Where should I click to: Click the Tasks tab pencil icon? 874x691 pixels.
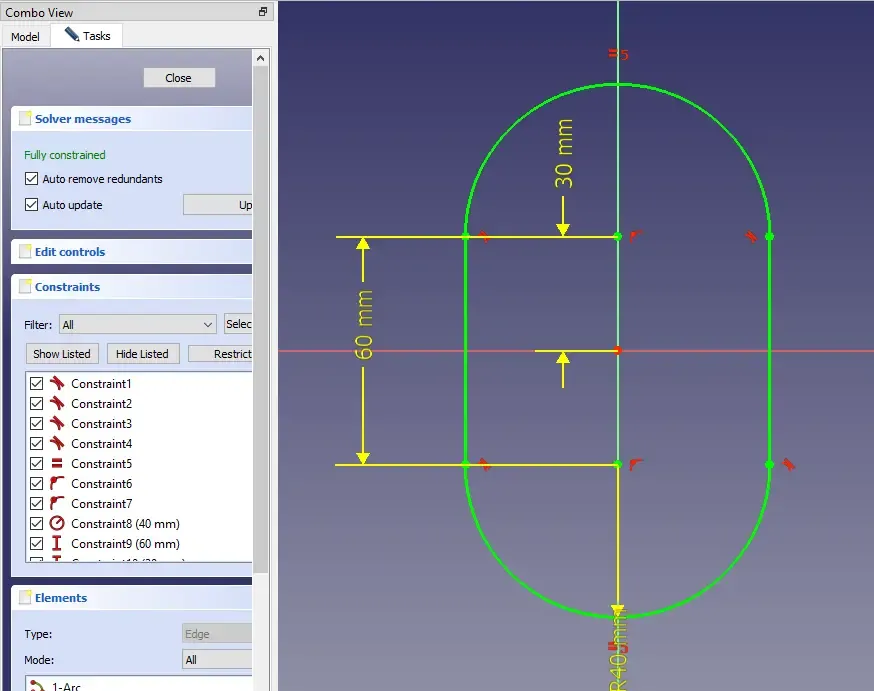71,35
